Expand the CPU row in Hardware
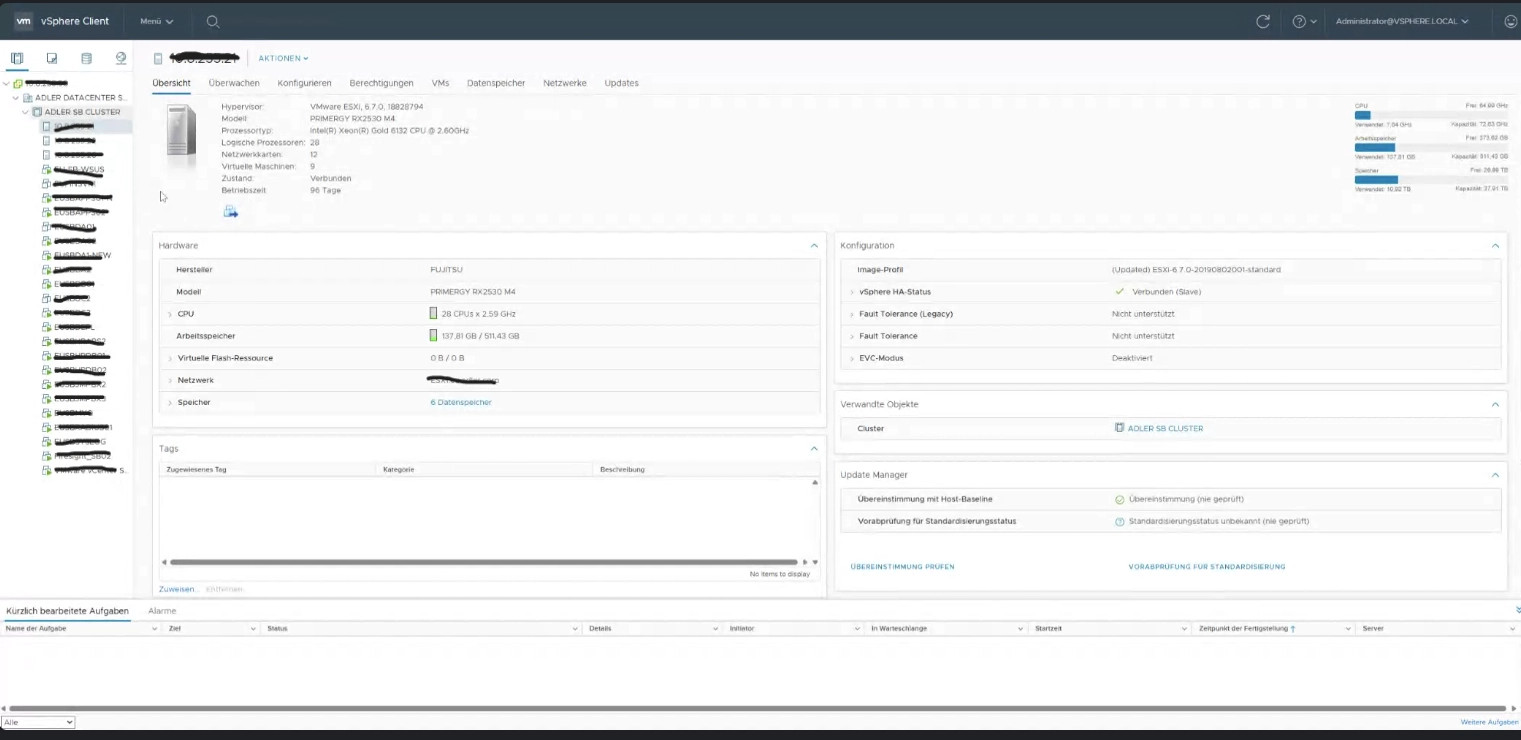 (x=170, y=314)
